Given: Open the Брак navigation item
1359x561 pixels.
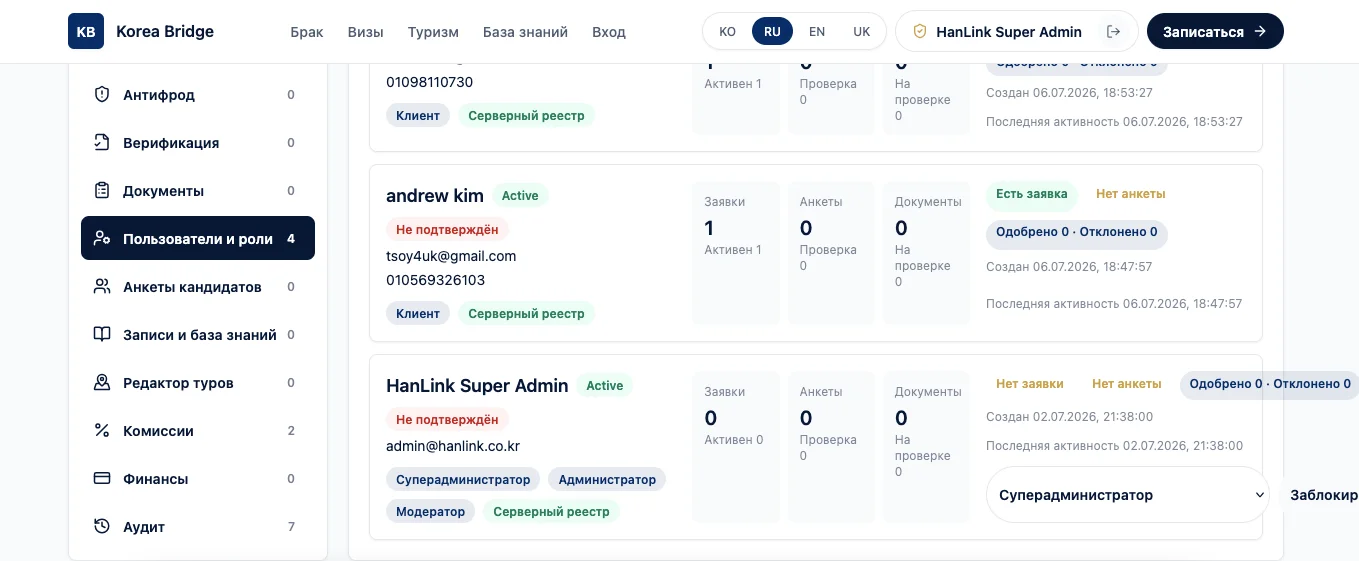Looking at the screenshot, I should click(307, 32).
